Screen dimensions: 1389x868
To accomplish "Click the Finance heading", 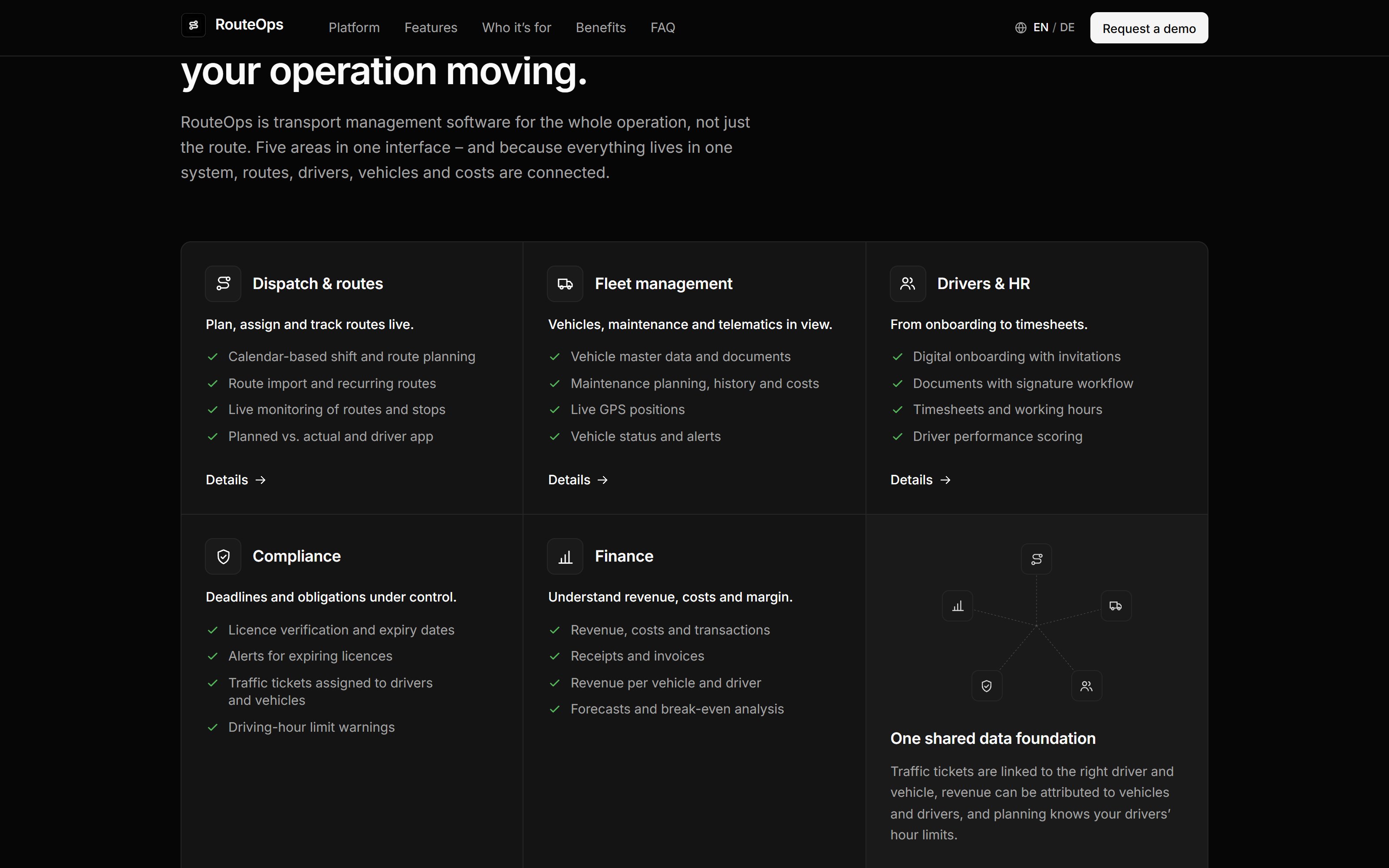I will click(624, 556).
